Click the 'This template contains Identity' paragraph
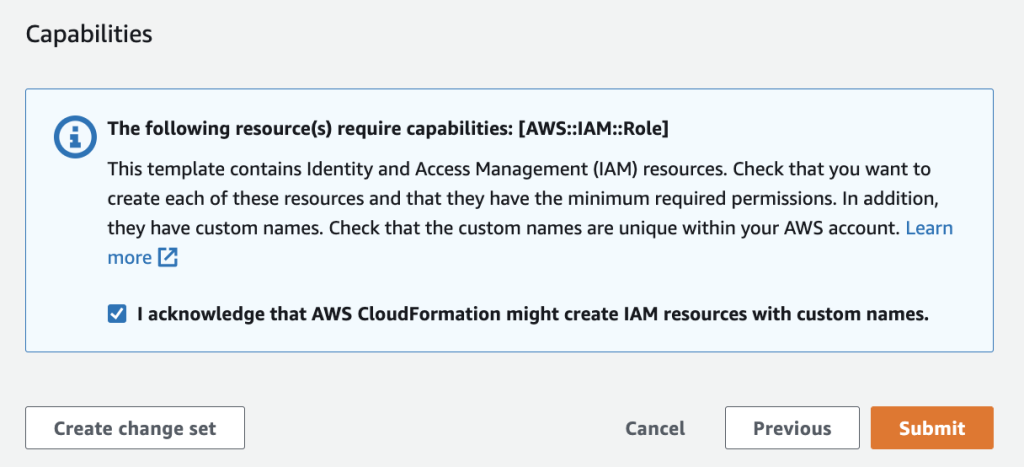1024x467 pixels. pos(530,214)
